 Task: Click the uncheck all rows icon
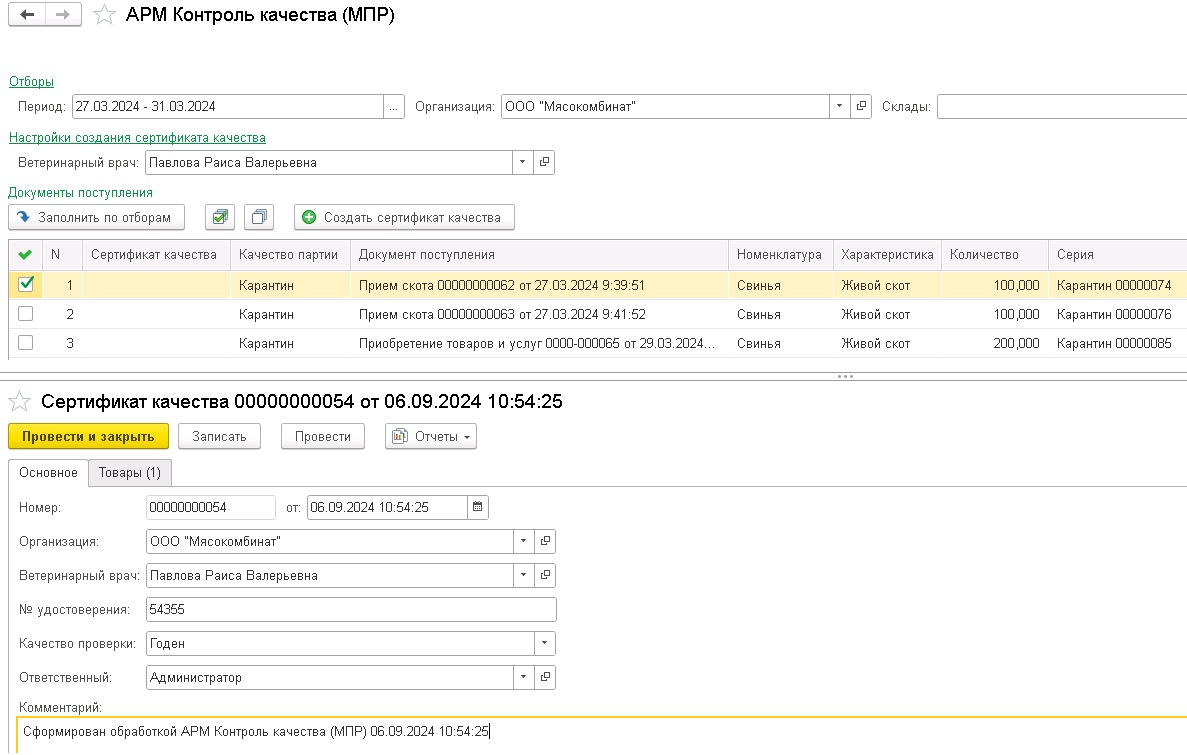(x=259, y=217)
